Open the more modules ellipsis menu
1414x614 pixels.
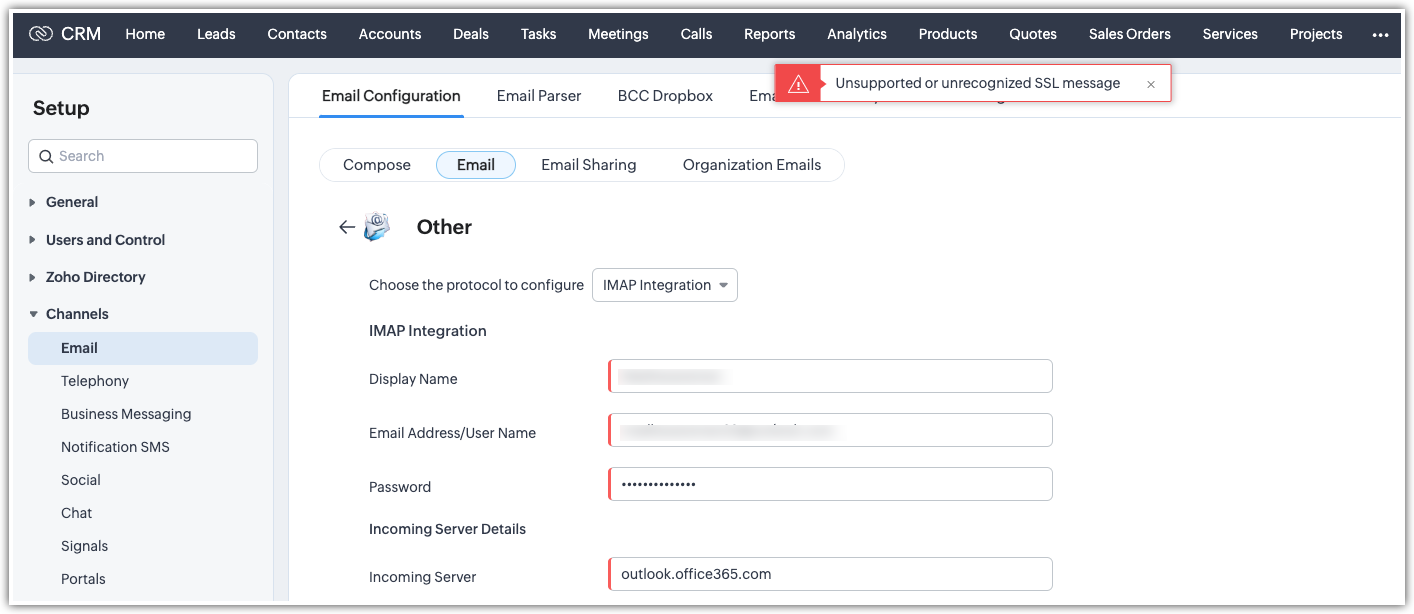1380,34
